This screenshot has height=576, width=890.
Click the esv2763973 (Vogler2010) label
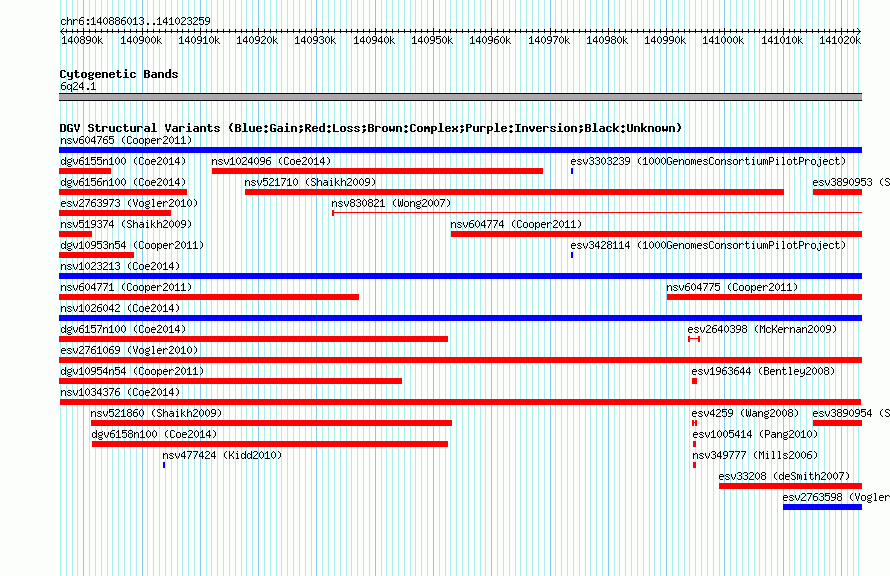pyautogui.click(x=129, y=203)
